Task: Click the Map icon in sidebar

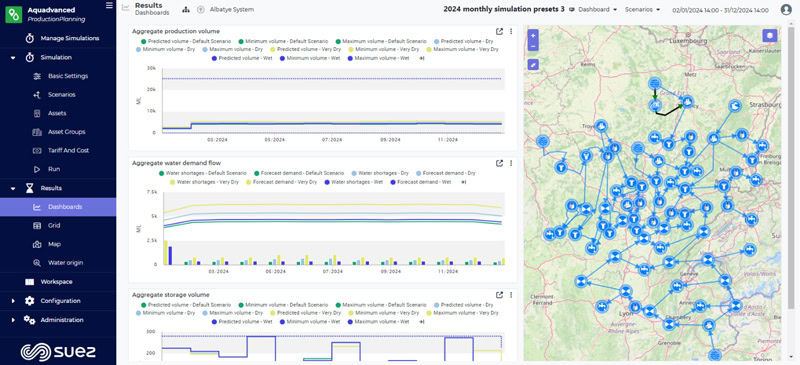Action: click(37, 245)
